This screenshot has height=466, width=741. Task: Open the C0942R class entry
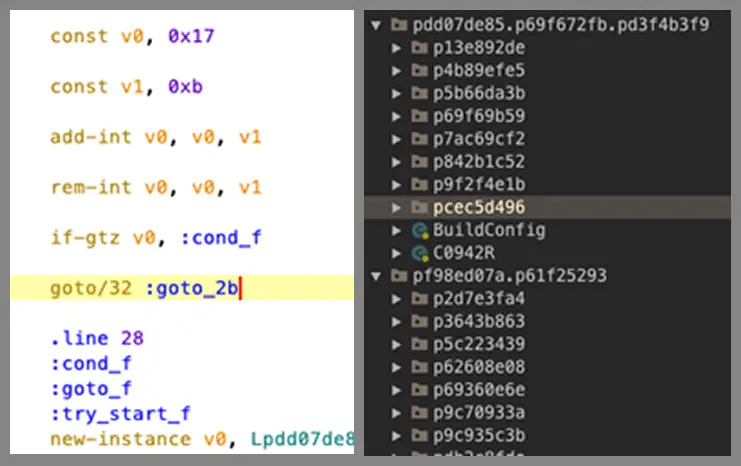tap(464, 253)
